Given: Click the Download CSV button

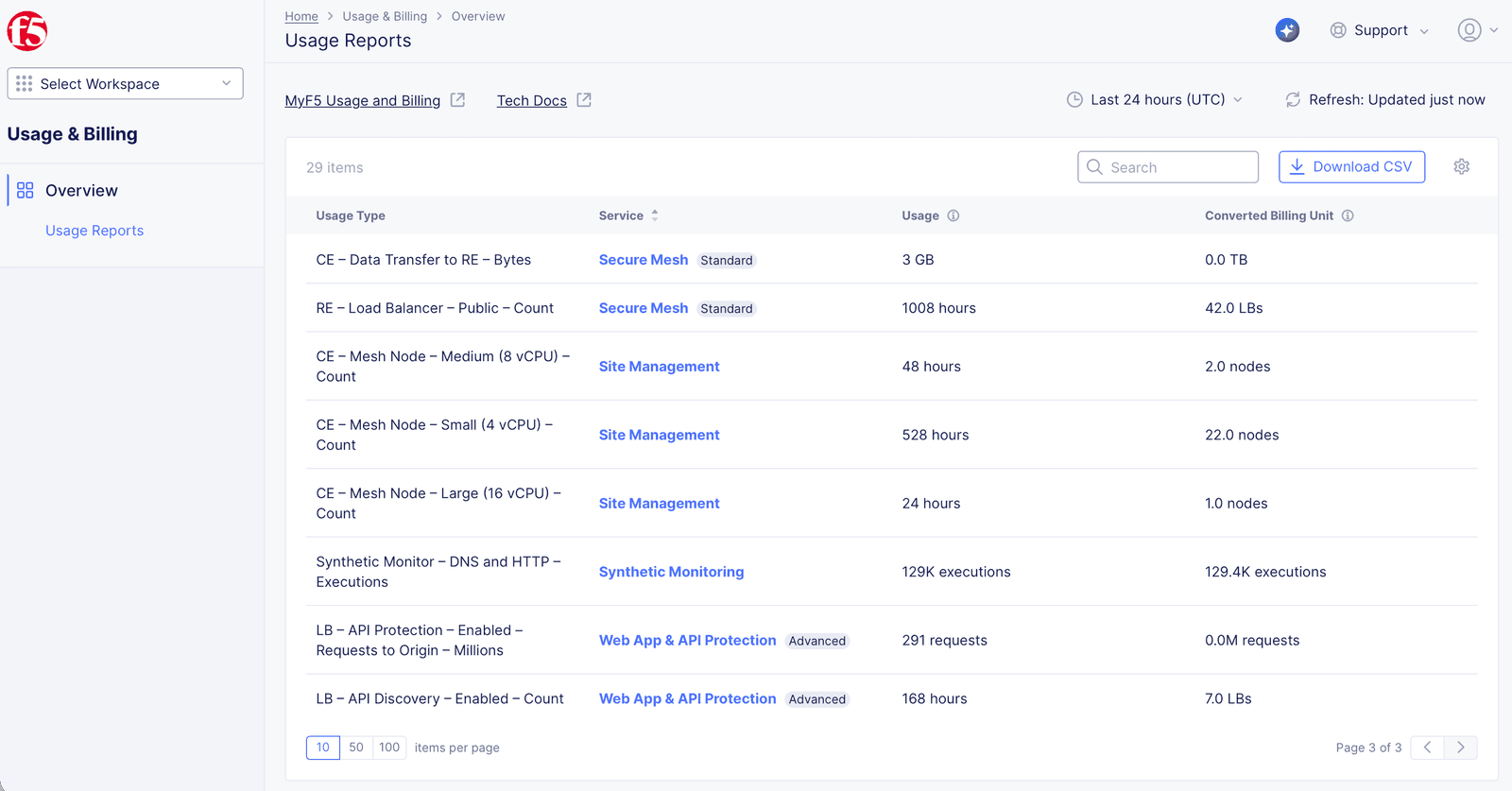Looking at the screenshot, I should coord(1351,167).
